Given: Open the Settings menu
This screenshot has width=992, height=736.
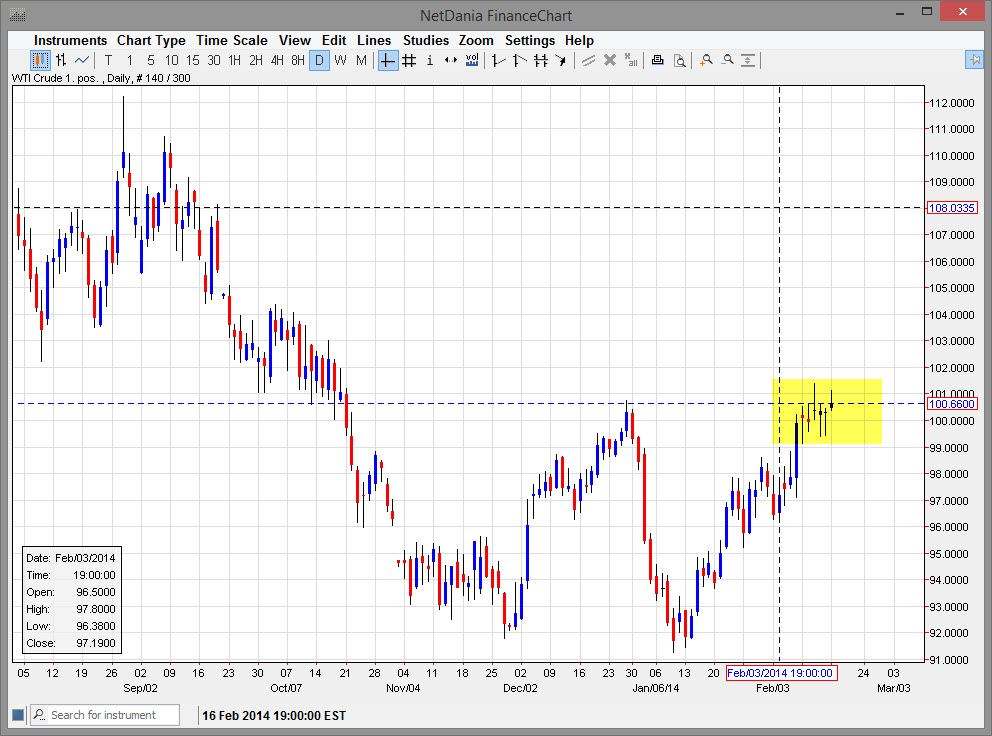Looking at the screenshot, I should [x=530, y=40].
